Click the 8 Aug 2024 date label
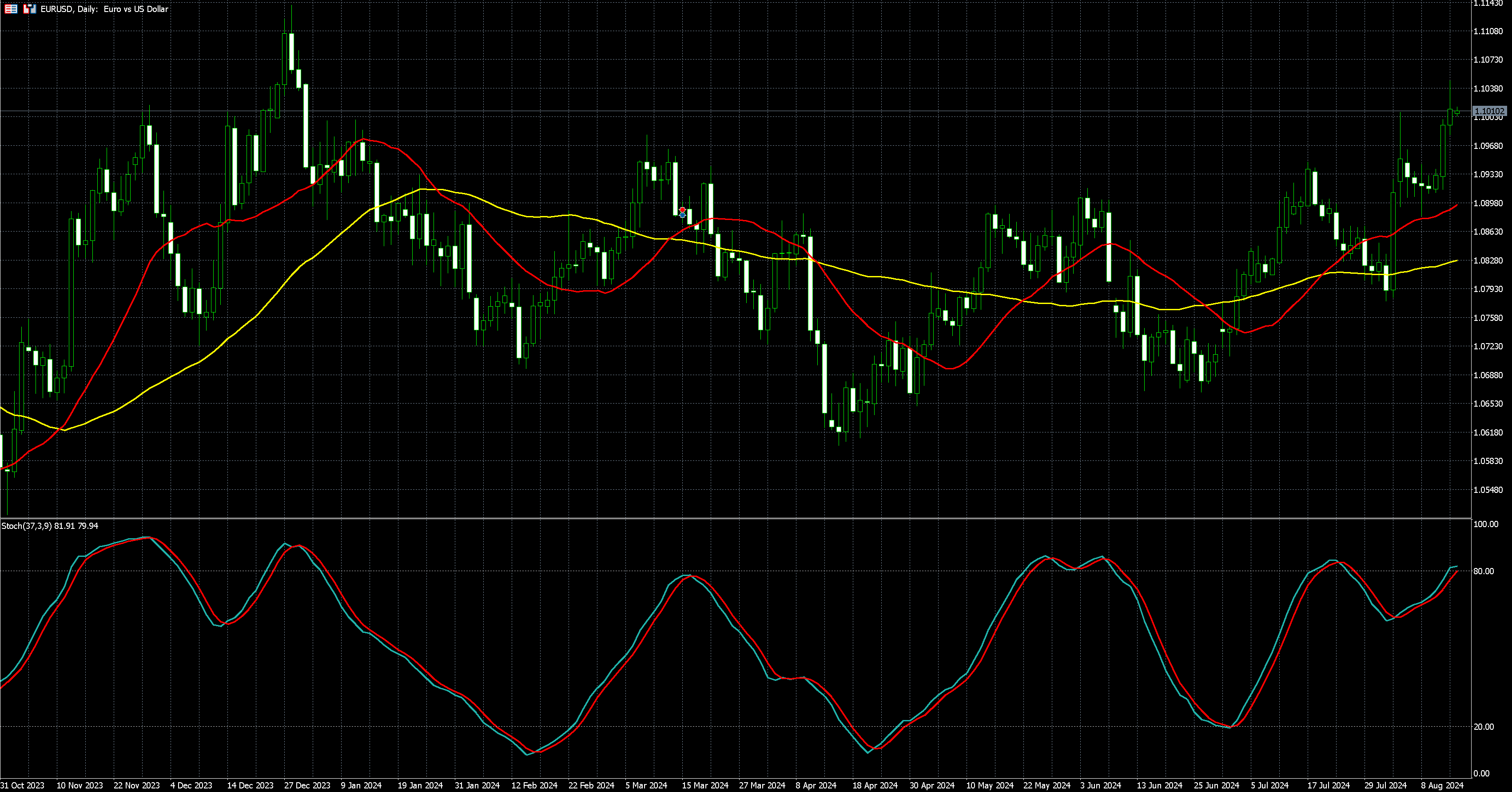The height and width of the screenshot is (792, 1512). 1441,785
